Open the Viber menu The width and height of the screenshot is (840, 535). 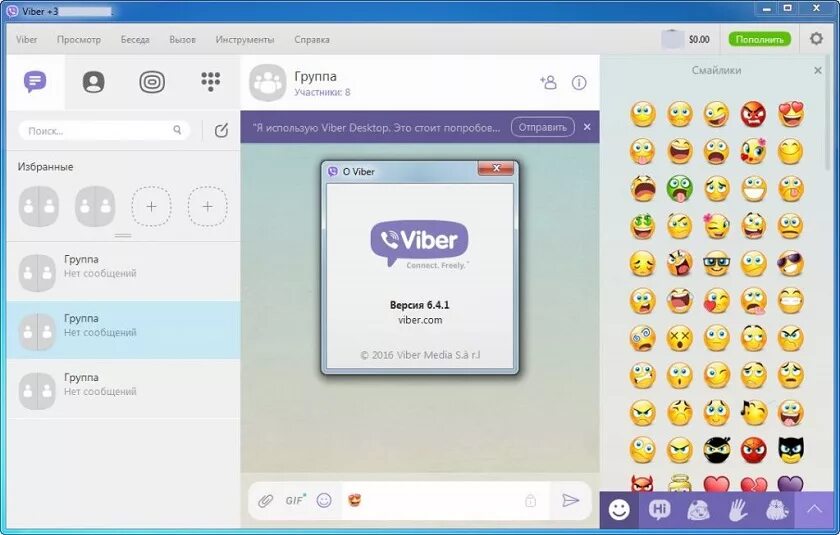pos(27,39)
